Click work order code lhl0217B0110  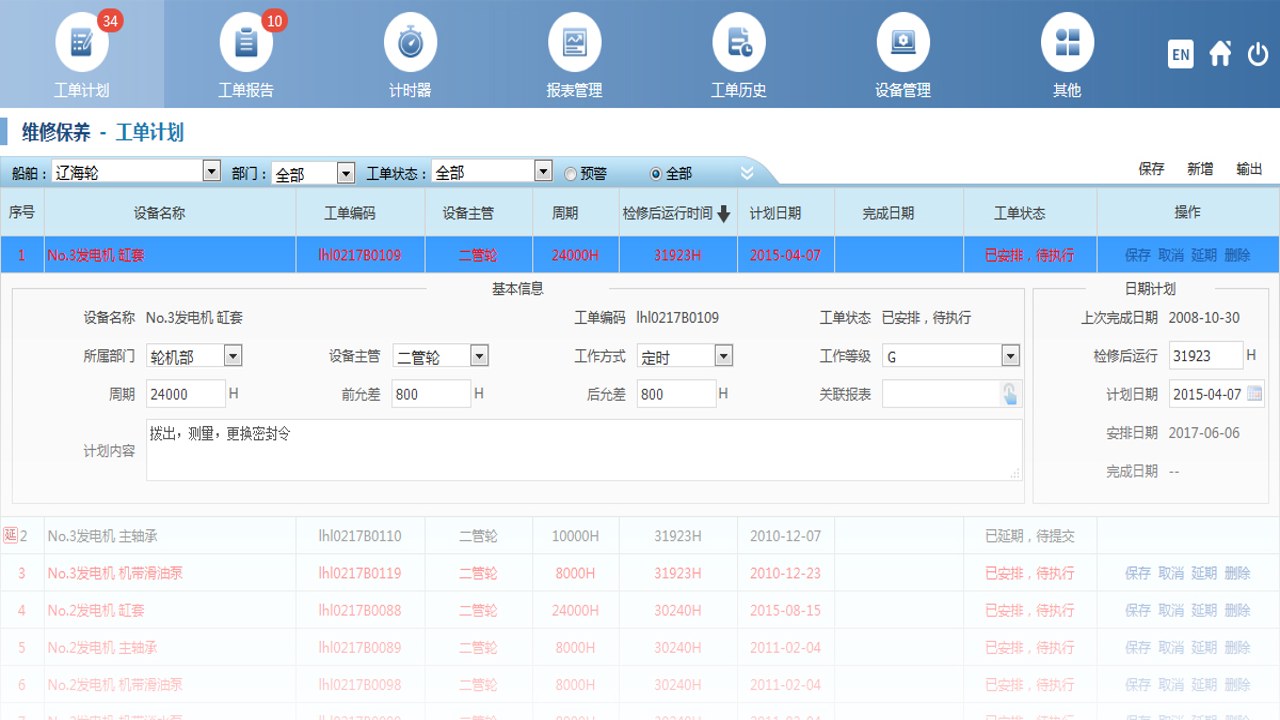click(360, 536)
